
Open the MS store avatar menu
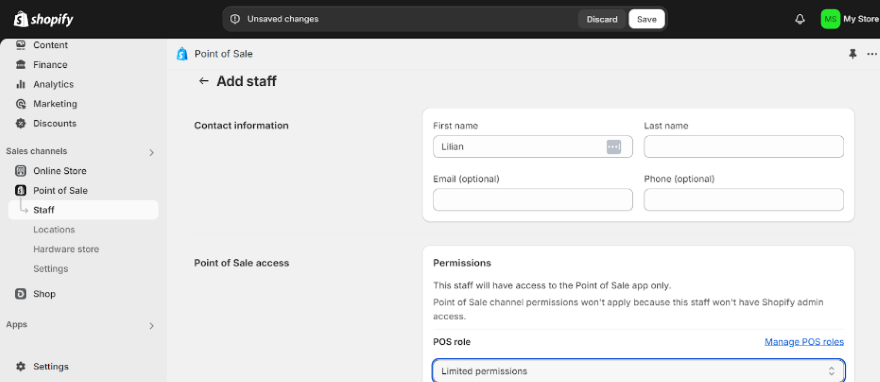pos(830,19)
